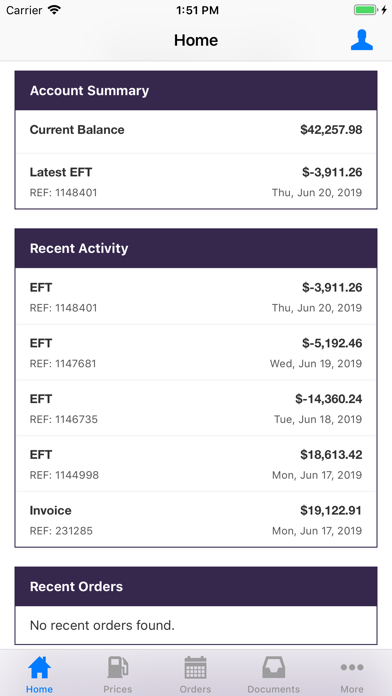Select the EFT entry REF 1144998
The width and height of the screenshot is (392, 696).
coord(196,464)
